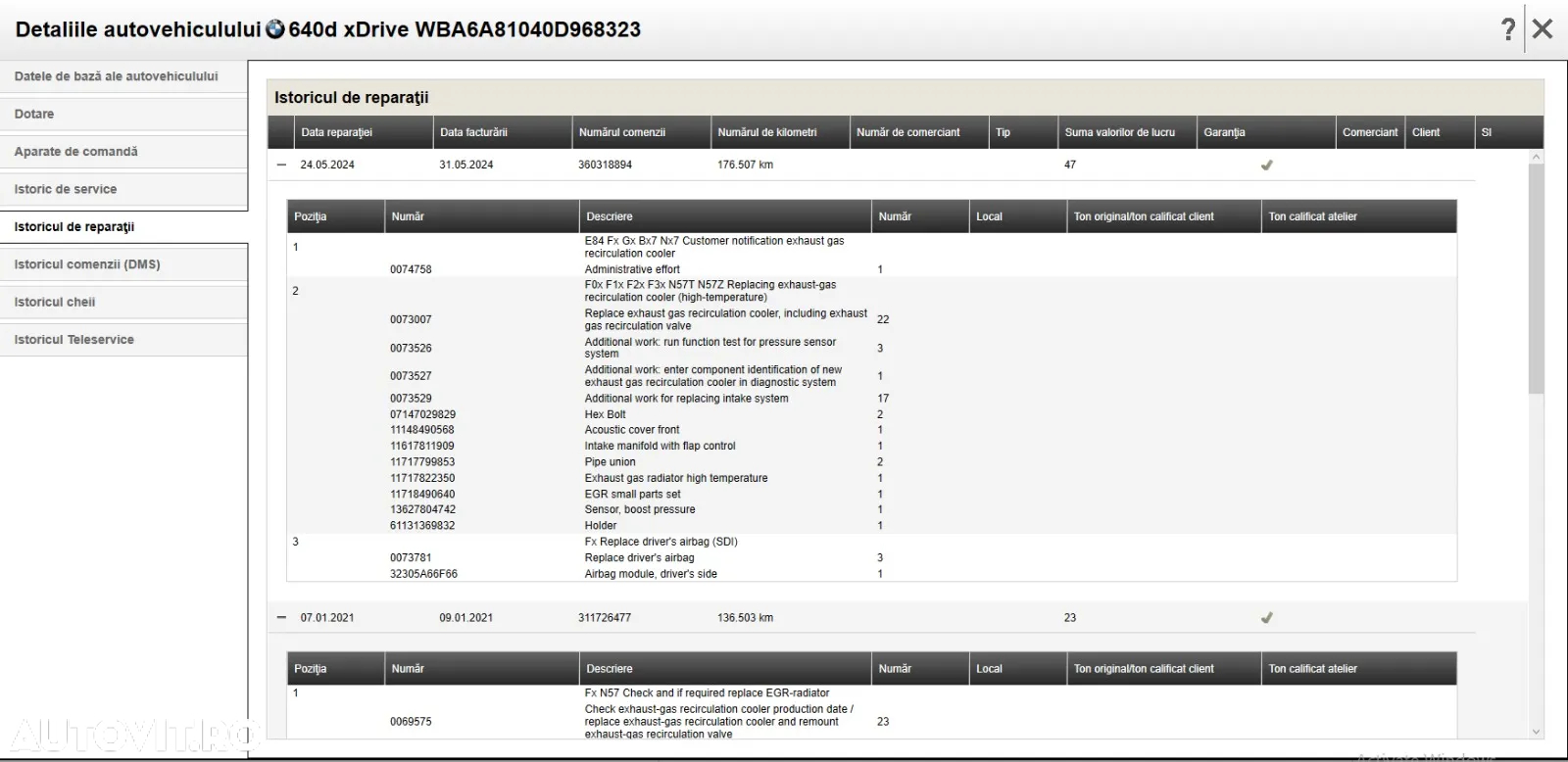Select Acoustic cover front row

click(871, 430)
